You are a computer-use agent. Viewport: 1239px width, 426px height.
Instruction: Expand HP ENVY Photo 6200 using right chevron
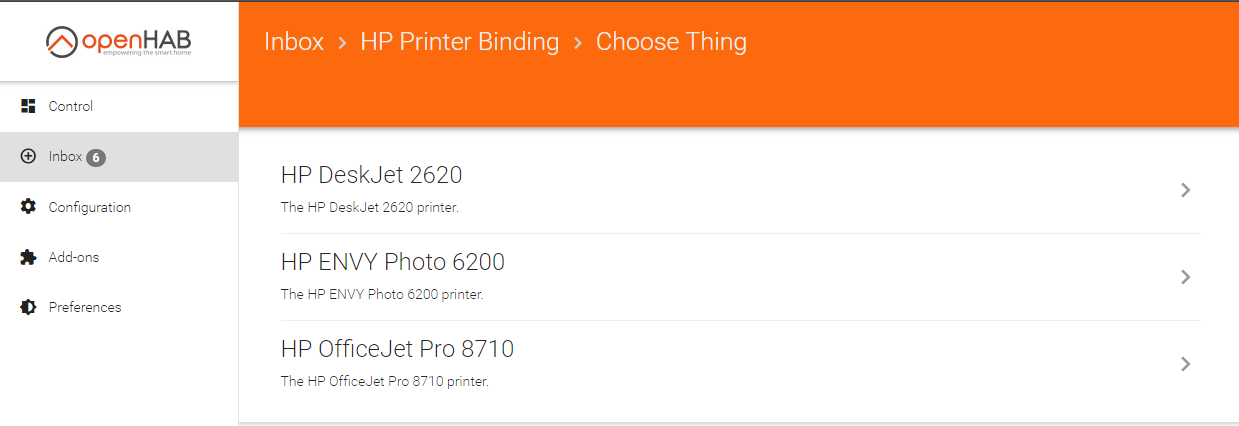click(1185, 277)
